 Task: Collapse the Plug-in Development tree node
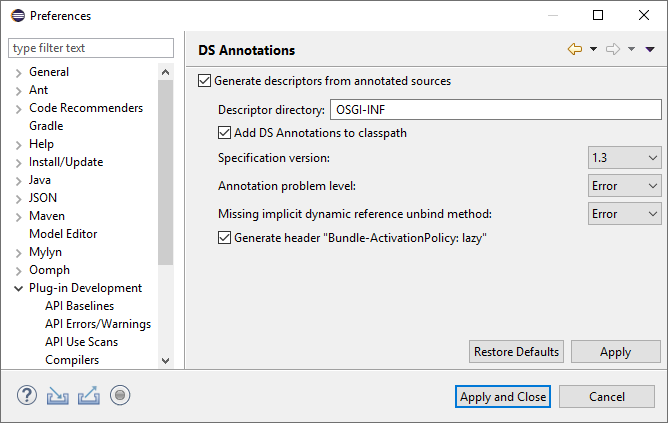[x=18, y=288]
